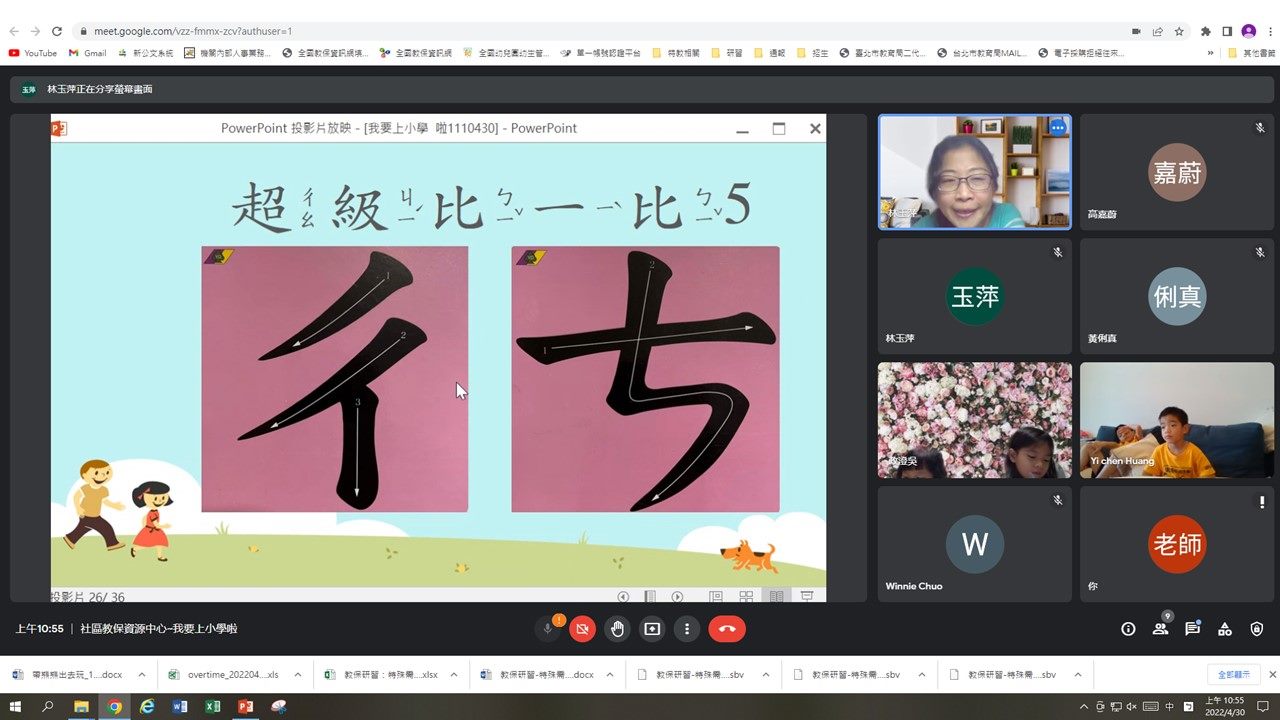
Task: Open Meet more options menu
Action: [687, 629]
